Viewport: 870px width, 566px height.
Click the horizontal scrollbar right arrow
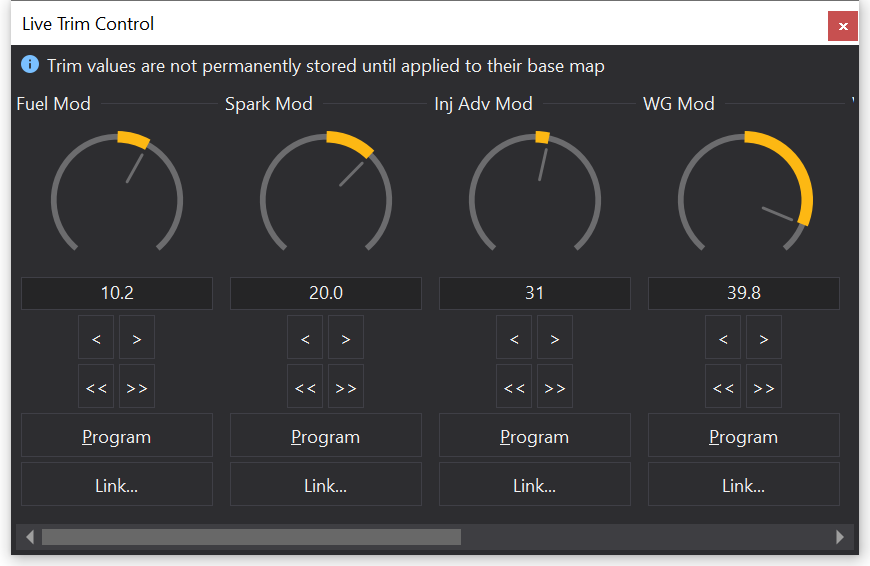click(x=840, y=537)
